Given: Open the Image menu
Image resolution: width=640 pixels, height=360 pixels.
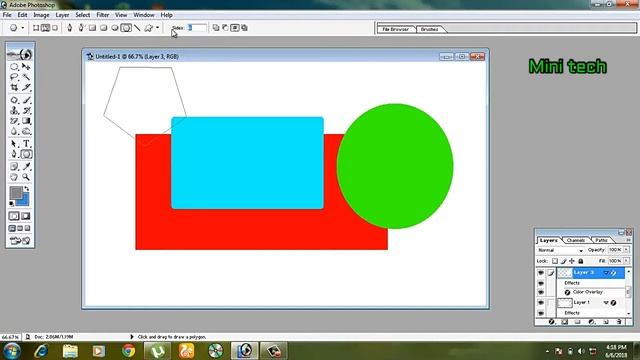Looking at the screenshot, I should click(41, 15).
